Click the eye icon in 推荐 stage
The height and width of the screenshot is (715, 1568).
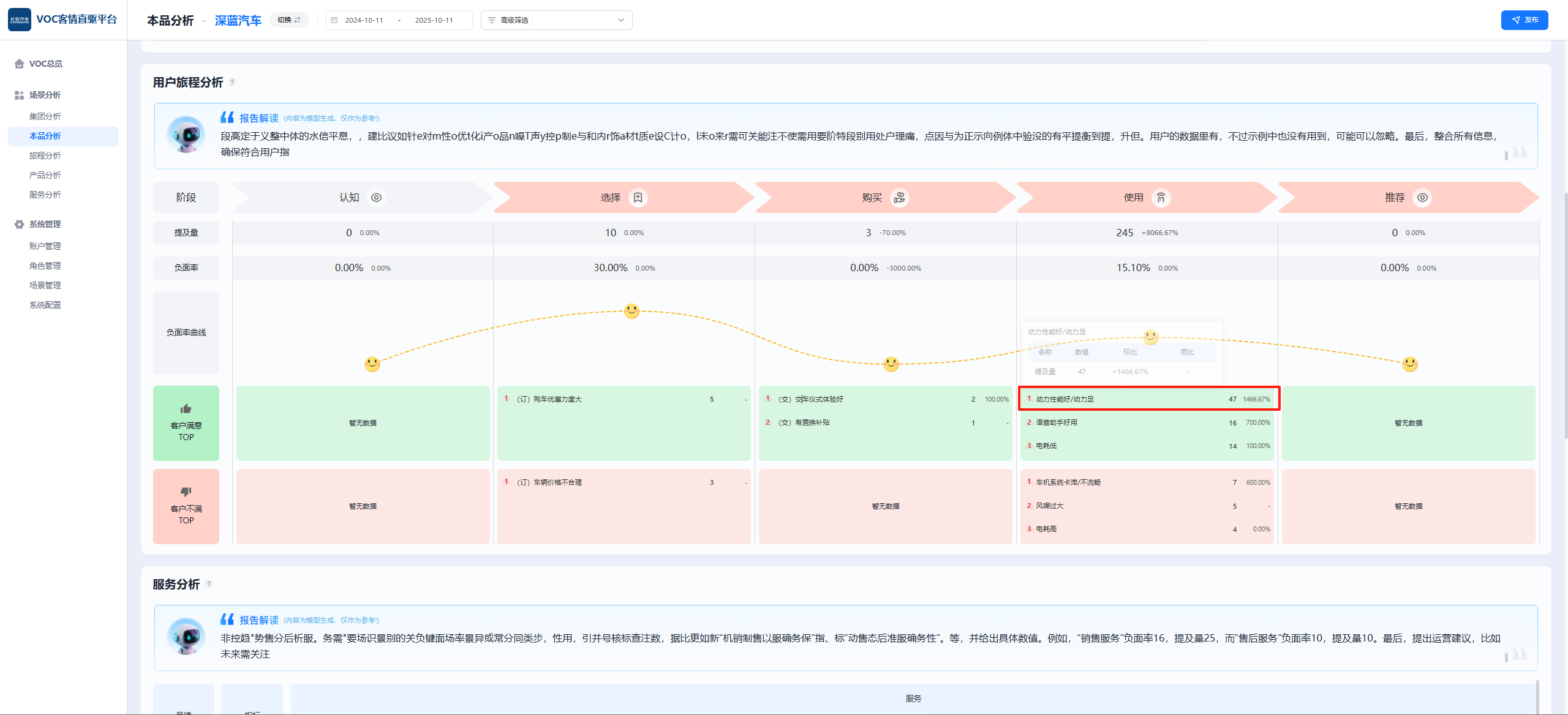coord(1422,198)
